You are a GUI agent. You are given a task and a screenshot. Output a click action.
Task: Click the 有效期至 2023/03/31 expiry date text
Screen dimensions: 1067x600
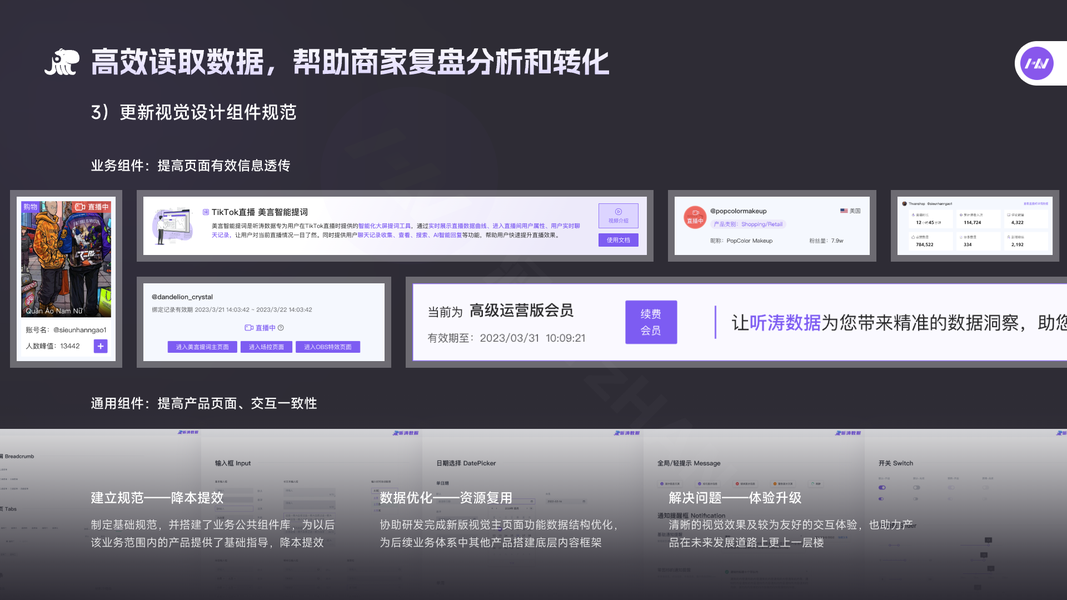coord(506,338)
